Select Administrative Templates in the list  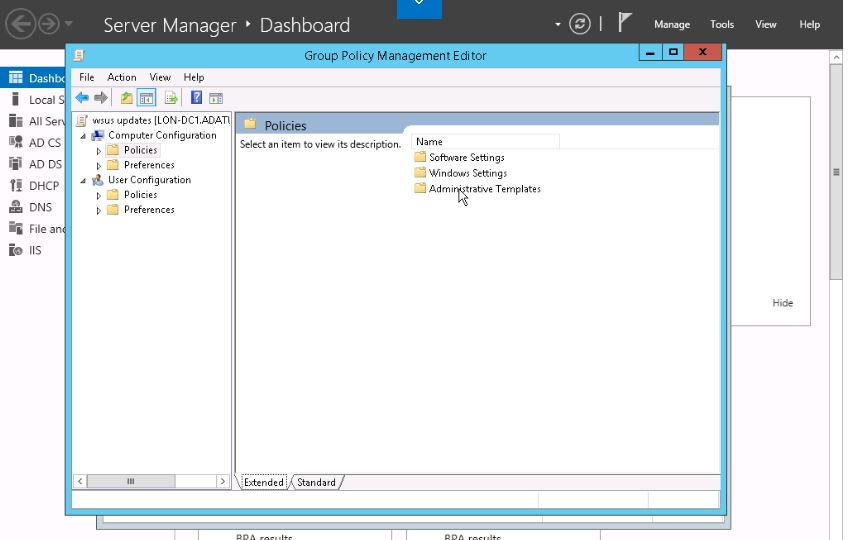[x=485, y=189]
